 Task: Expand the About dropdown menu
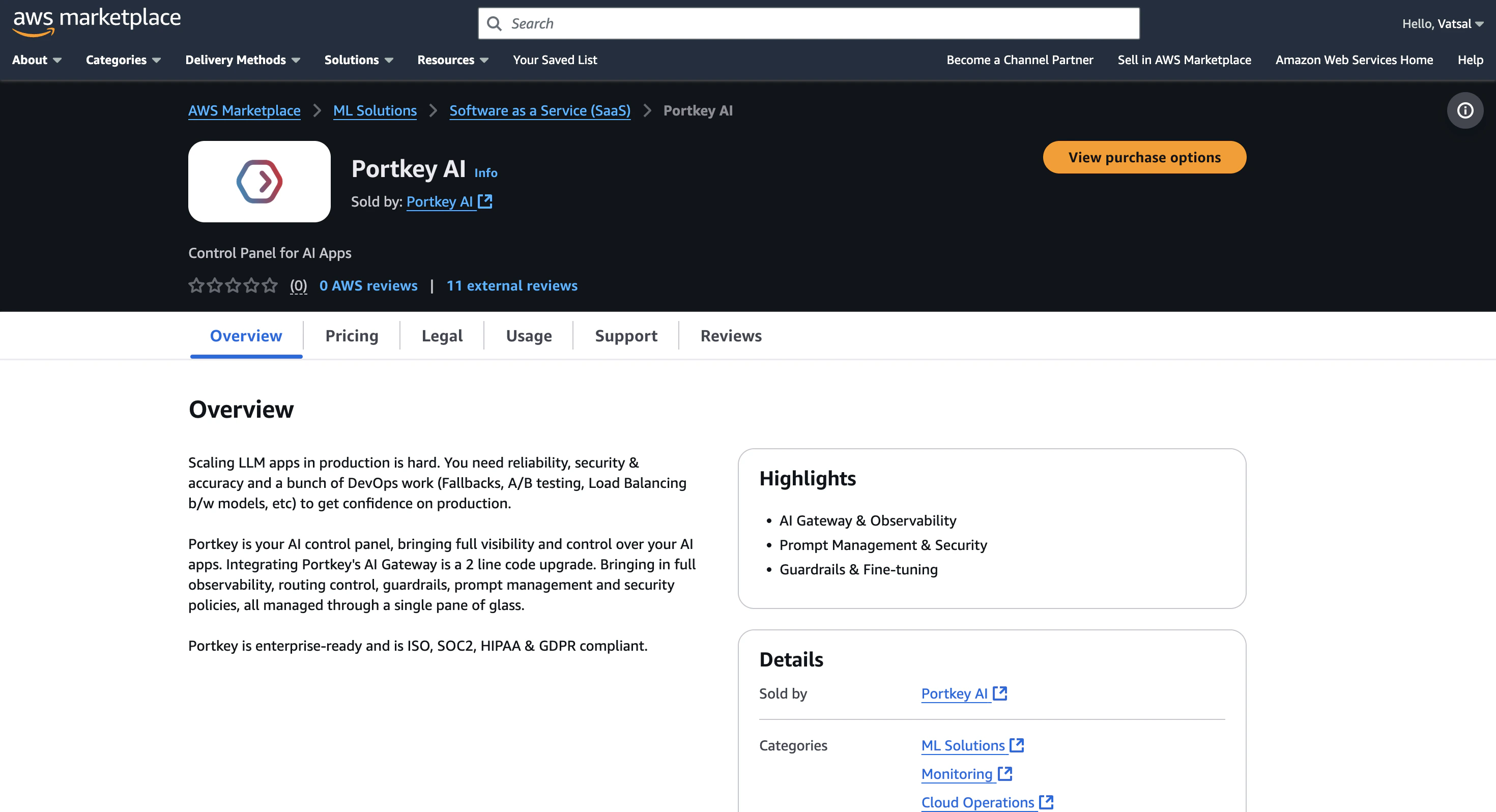pyautogui.click(x=37, y=60)
